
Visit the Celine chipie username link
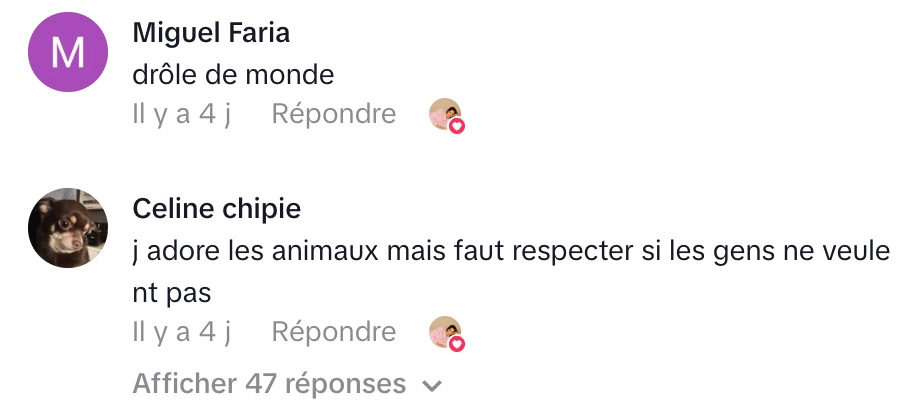coord(216,209)
